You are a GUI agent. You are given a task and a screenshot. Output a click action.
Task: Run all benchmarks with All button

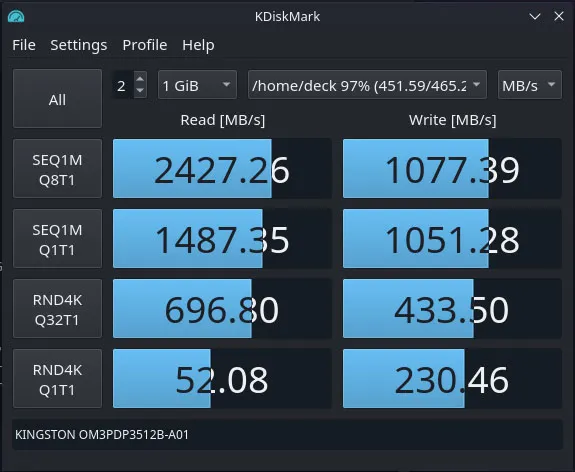tap(58, 99)
